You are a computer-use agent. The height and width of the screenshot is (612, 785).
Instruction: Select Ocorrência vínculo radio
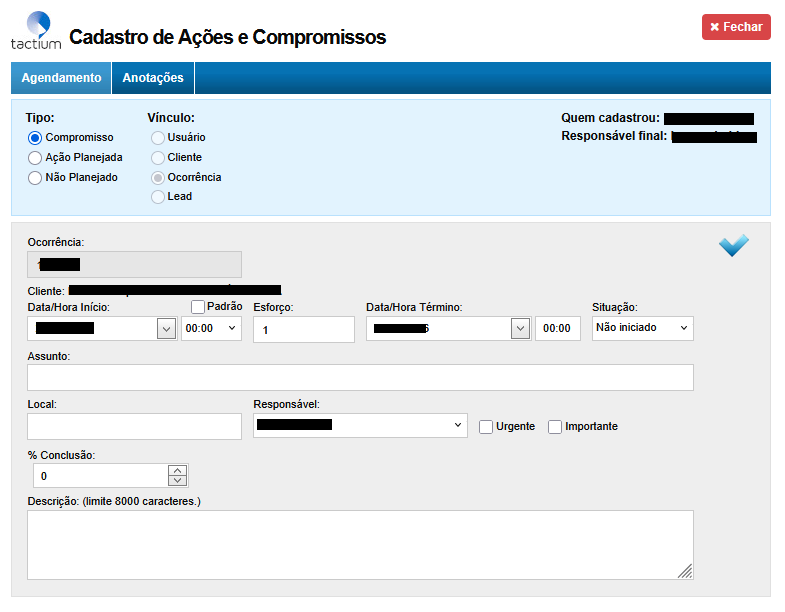[x=158, y=178]
